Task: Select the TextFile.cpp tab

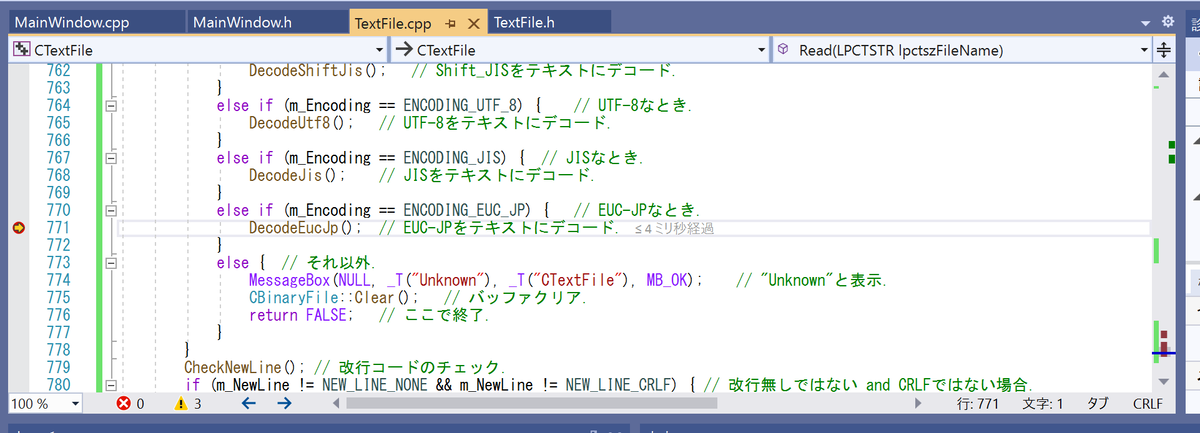Action: [393, 22]
